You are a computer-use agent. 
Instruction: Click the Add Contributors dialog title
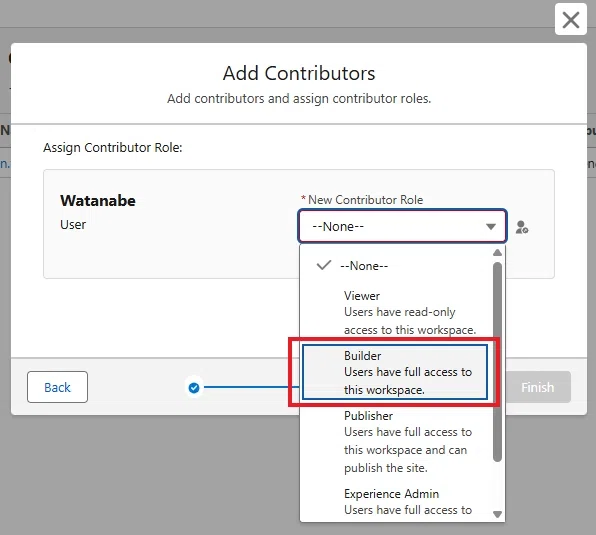[x=299, y=73]
